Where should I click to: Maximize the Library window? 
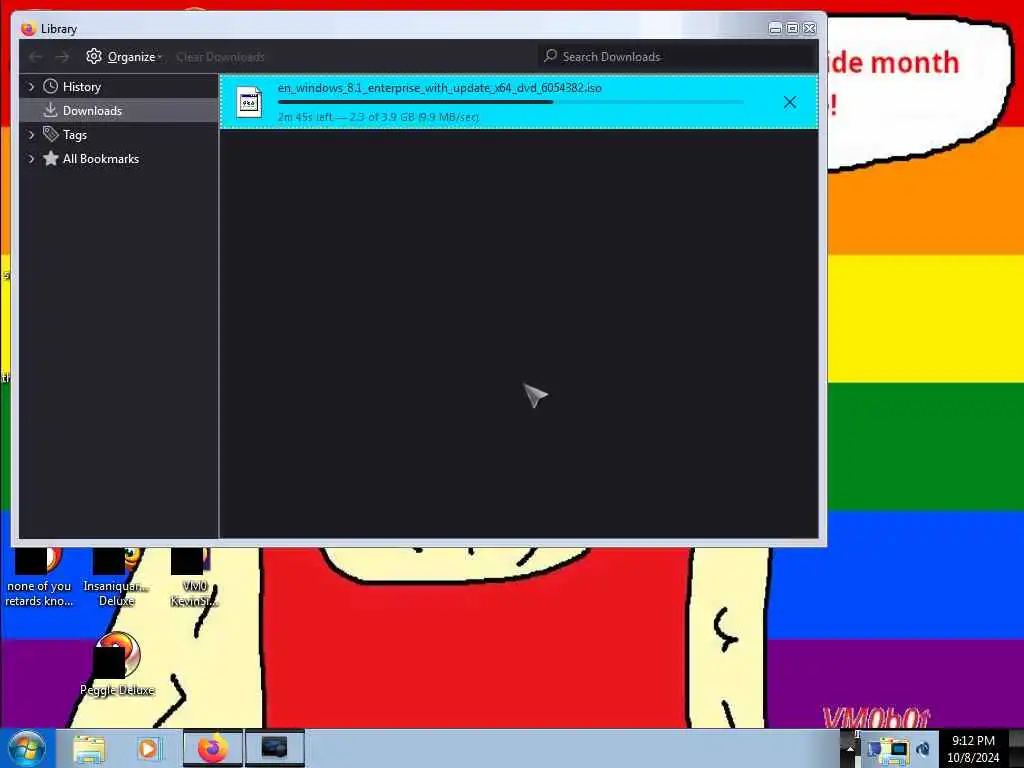(x=792, y=28)
